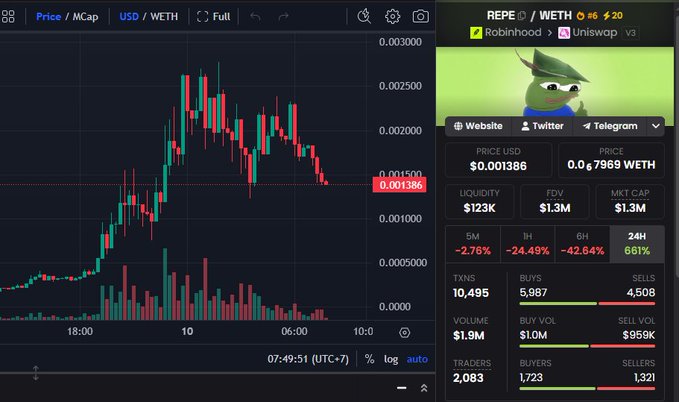This screenshot has width=679, height=402.
Task: Switch chart to Price mode
Action: (x=48, y=16)
